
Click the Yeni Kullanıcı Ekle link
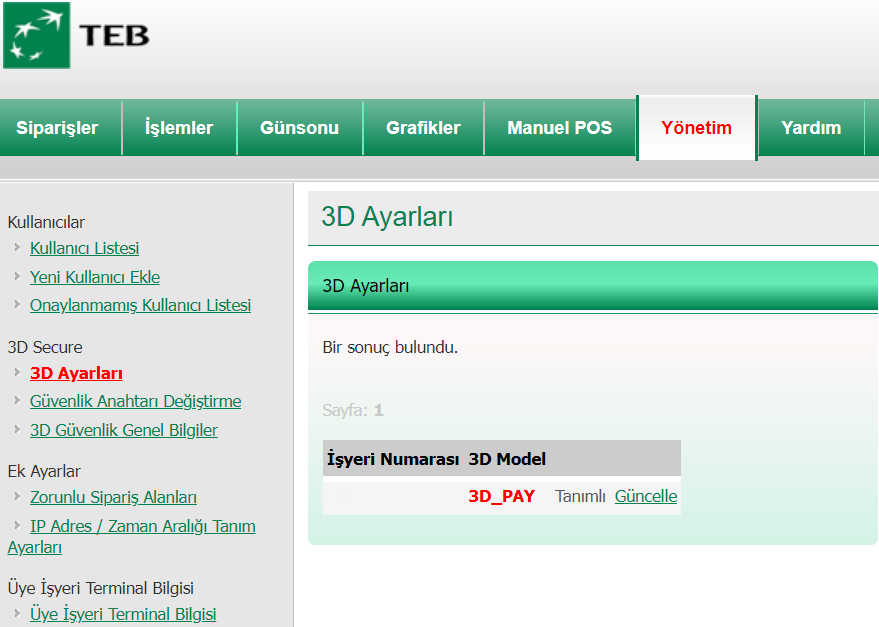pyautogui.click(x=95, y=277)
